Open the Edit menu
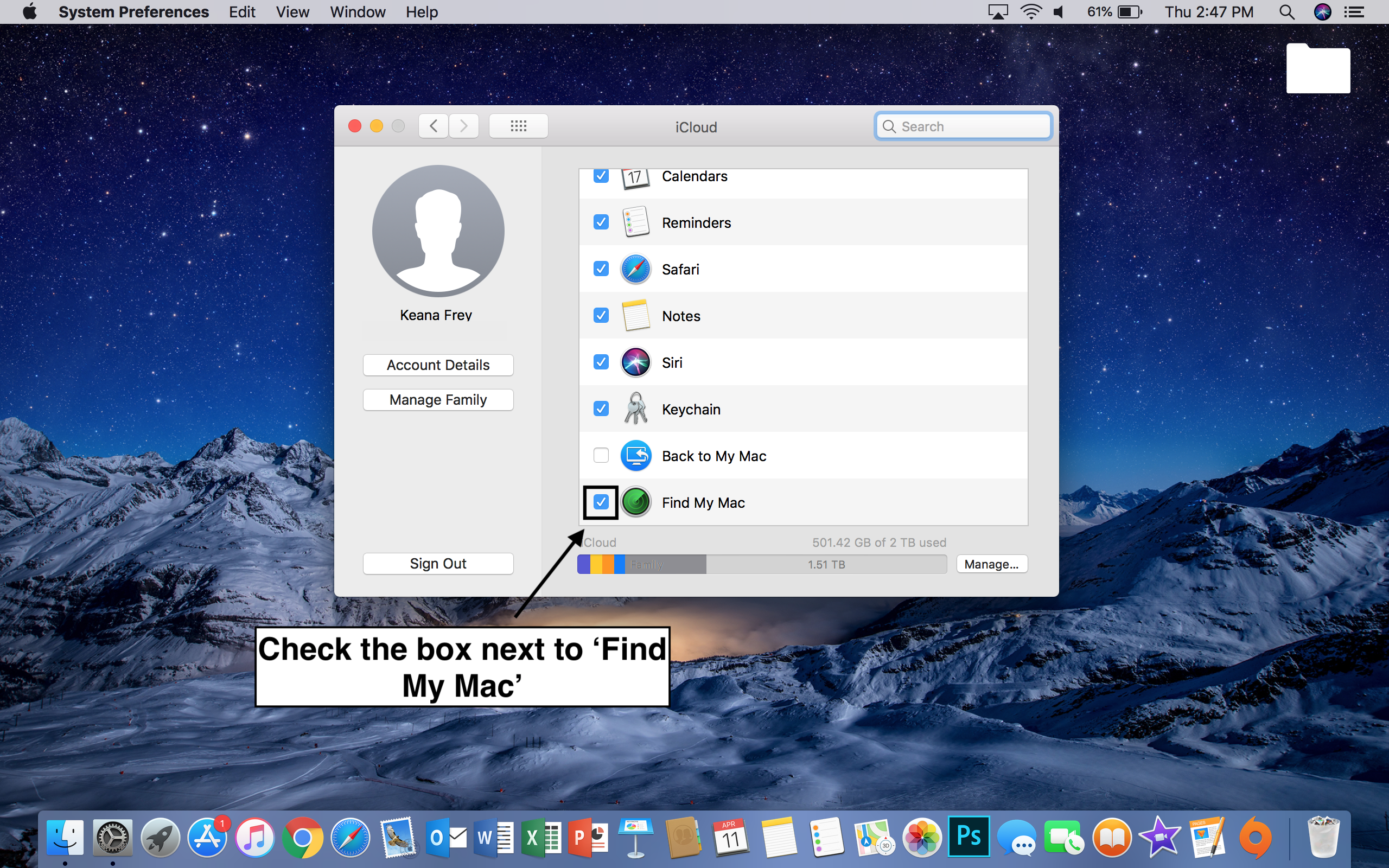This screenshot has height=868, width=1389. [x=241, y=11]
